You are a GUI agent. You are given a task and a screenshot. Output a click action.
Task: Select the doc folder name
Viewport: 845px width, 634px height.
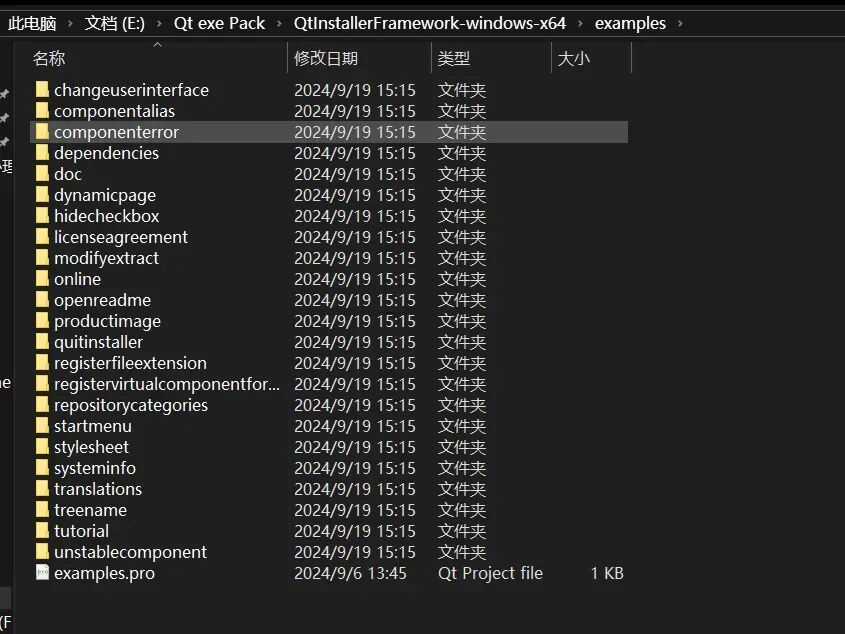point(68,174)
